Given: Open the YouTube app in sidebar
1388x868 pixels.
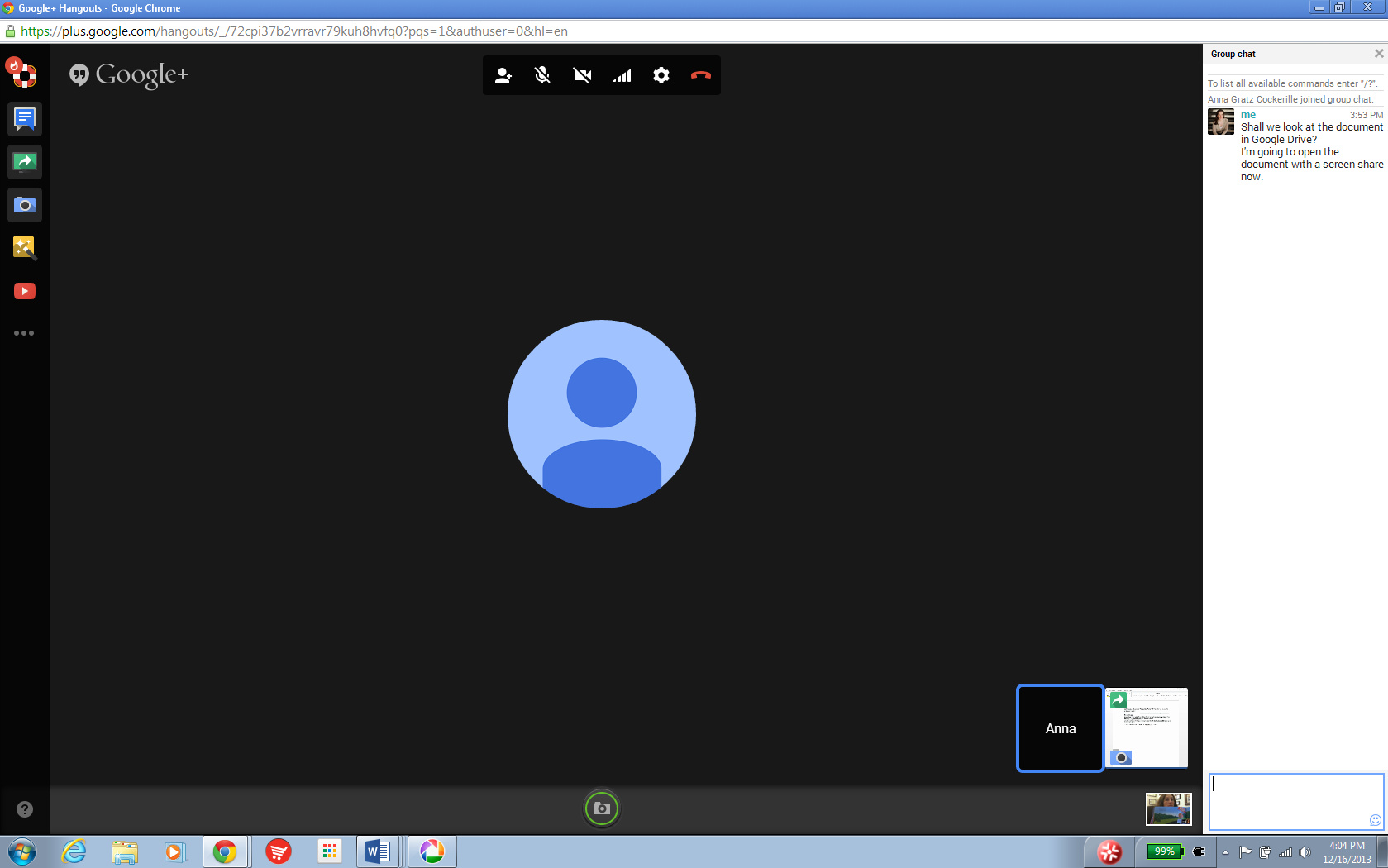Looking at the screenshot, I should (25, 291).
